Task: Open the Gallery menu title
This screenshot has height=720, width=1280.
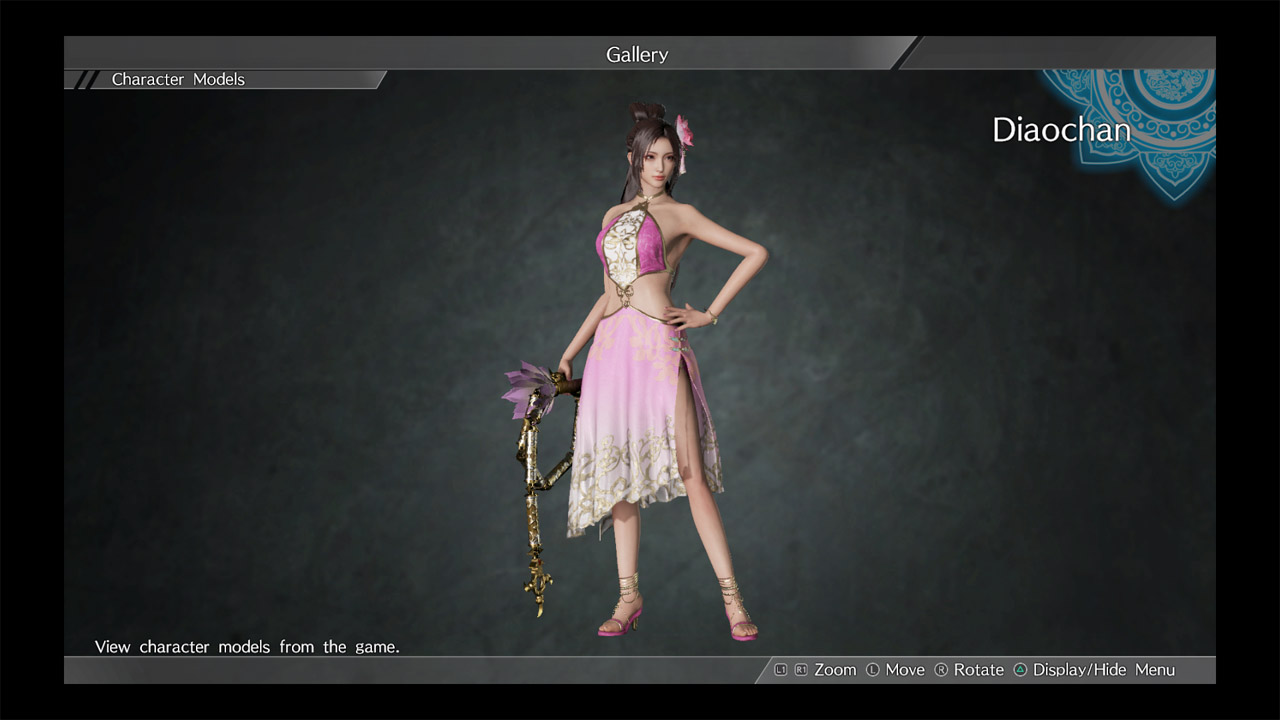Action: coord(637,54)
